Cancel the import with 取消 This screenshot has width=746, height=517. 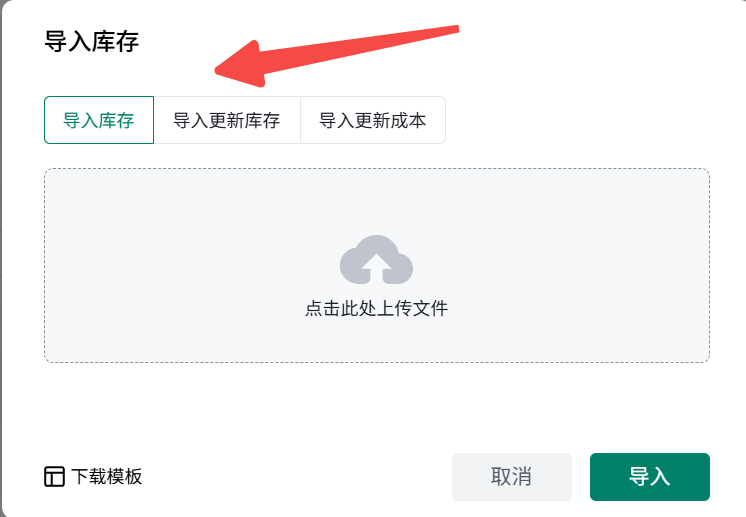point(511,477)
